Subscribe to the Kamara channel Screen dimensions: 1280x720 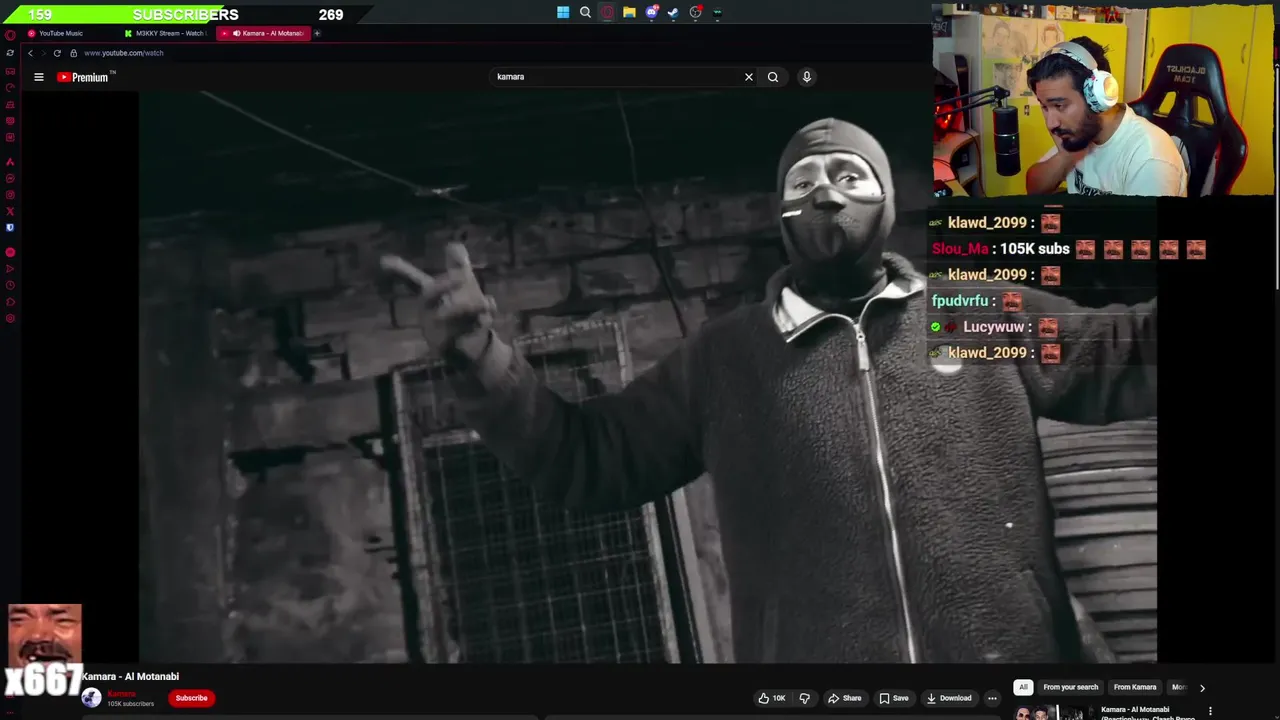191,698
